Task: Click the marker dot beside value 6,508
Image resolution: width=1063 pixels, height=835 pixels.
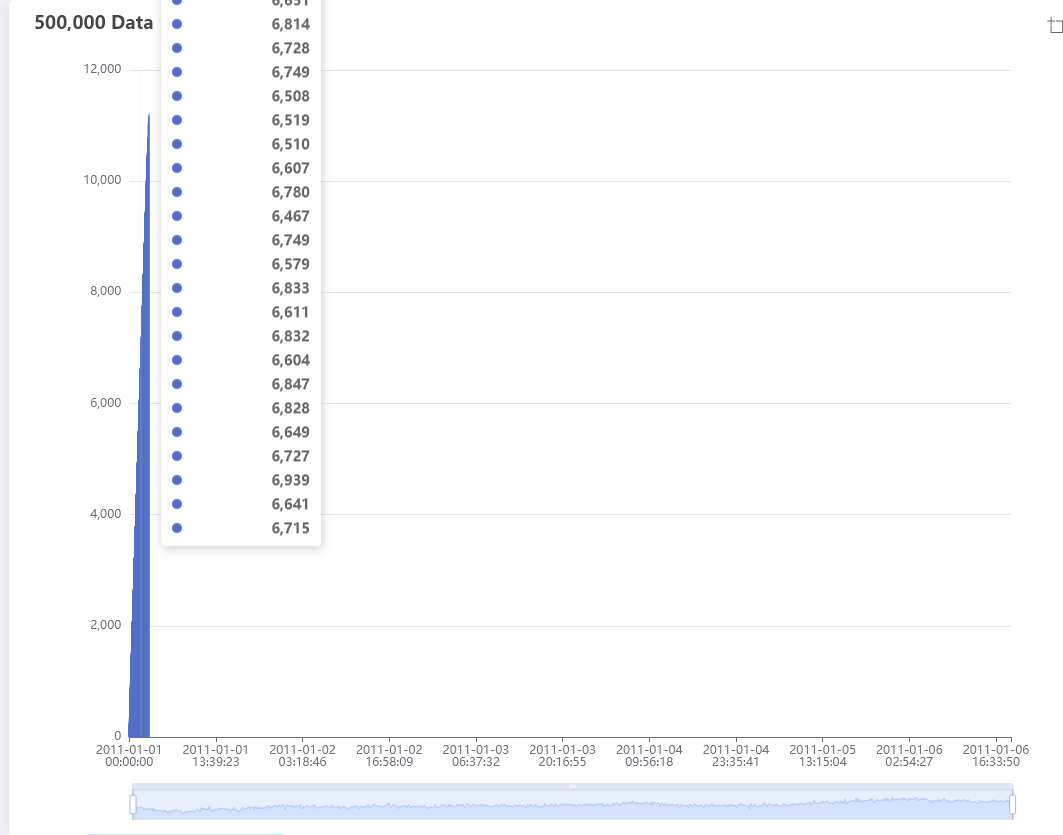Action: pos(177,96)
